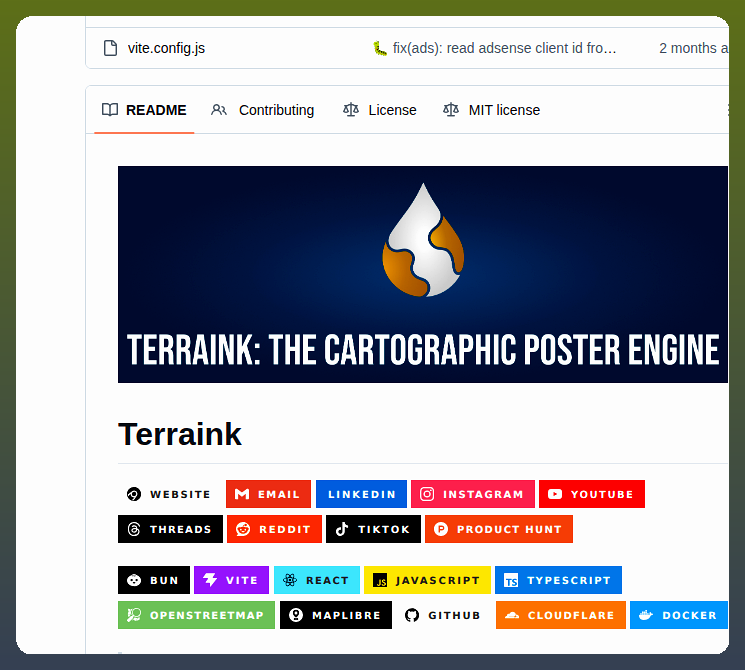The height and width of the screenshot is (670, 745).
Task: Click the JavaScript badge
Action: pyautogui.click(x=427, y=580)
